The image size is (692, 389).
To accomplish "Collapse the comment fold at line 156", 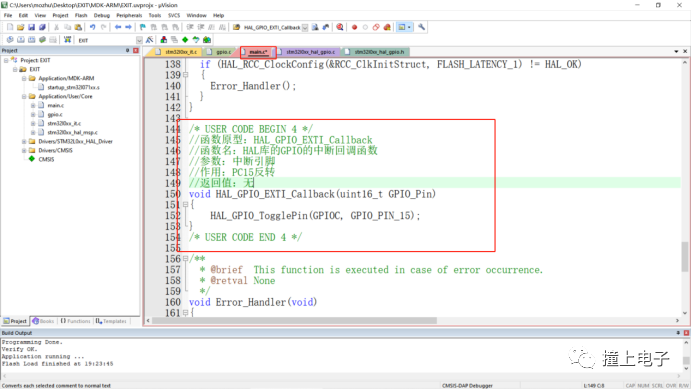I will click(185, 258).
